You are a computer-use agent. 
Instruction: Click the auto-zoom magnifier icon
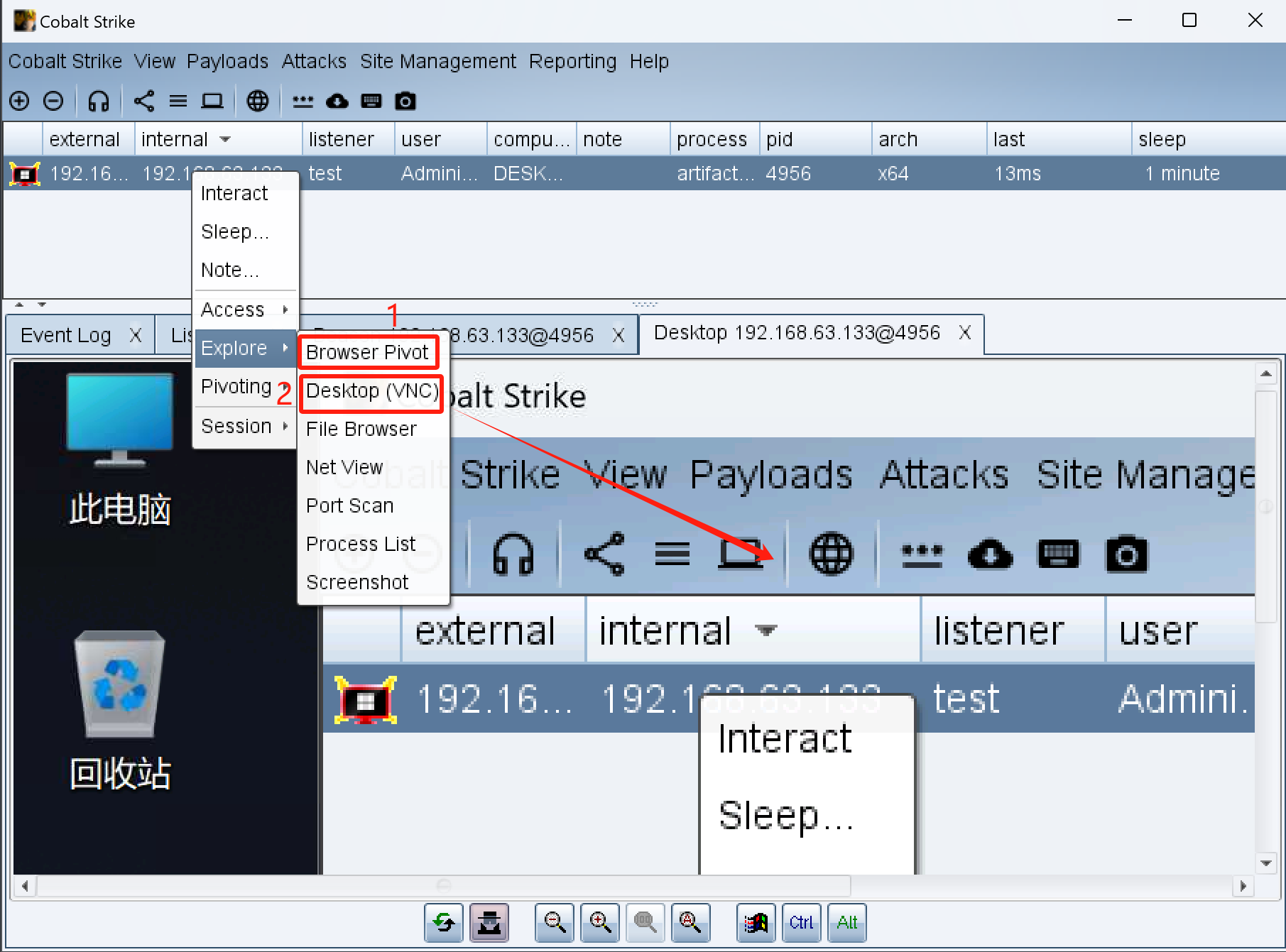(691, 922)
